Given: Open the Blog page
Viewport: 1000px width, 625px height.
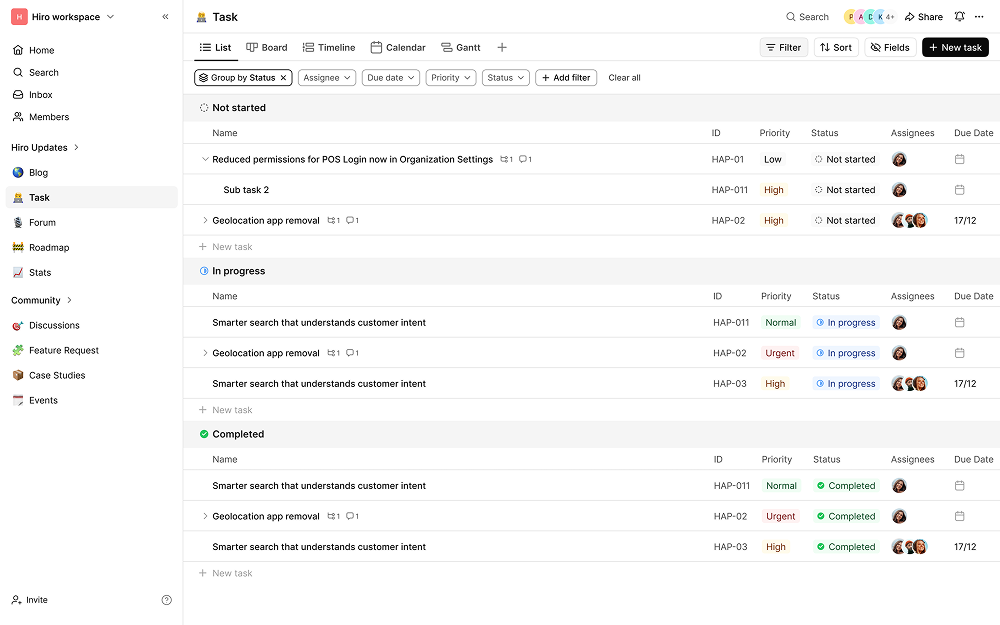Looking at the screenshot, I should point(91,172).
